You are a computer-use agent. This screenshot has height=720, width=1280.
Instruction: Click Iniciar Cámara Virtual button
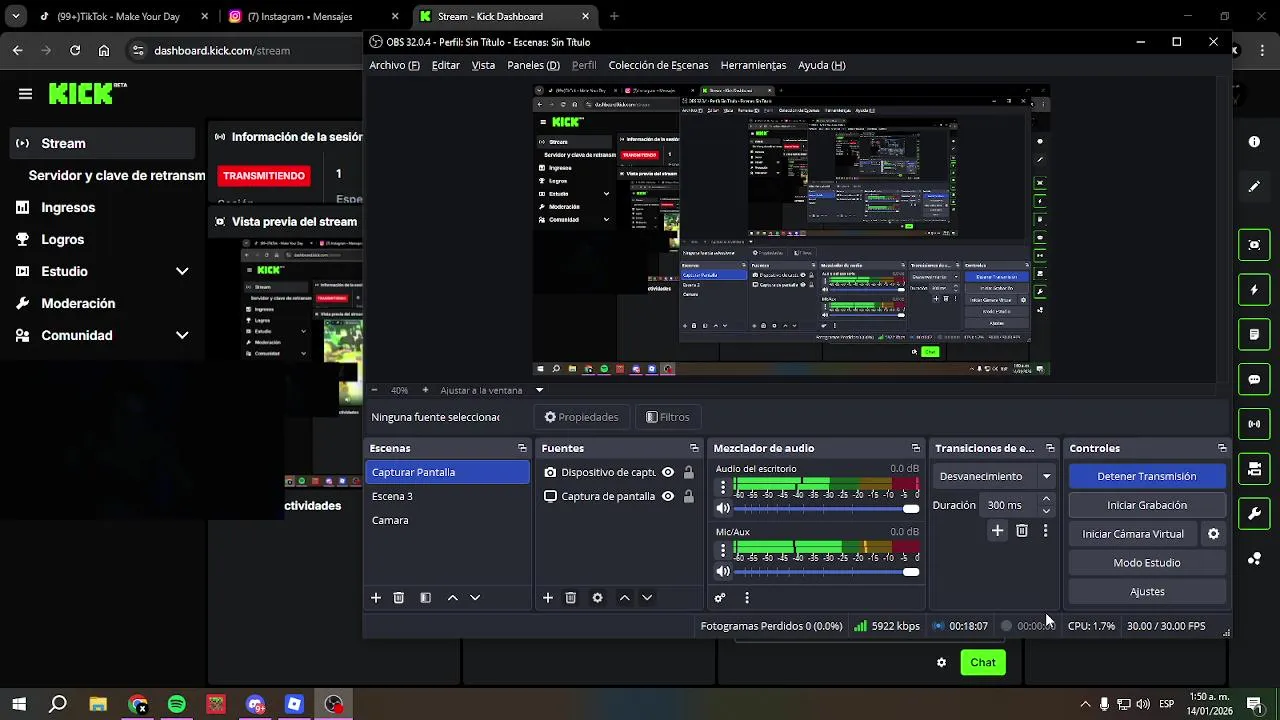(x=1132, y=534)
